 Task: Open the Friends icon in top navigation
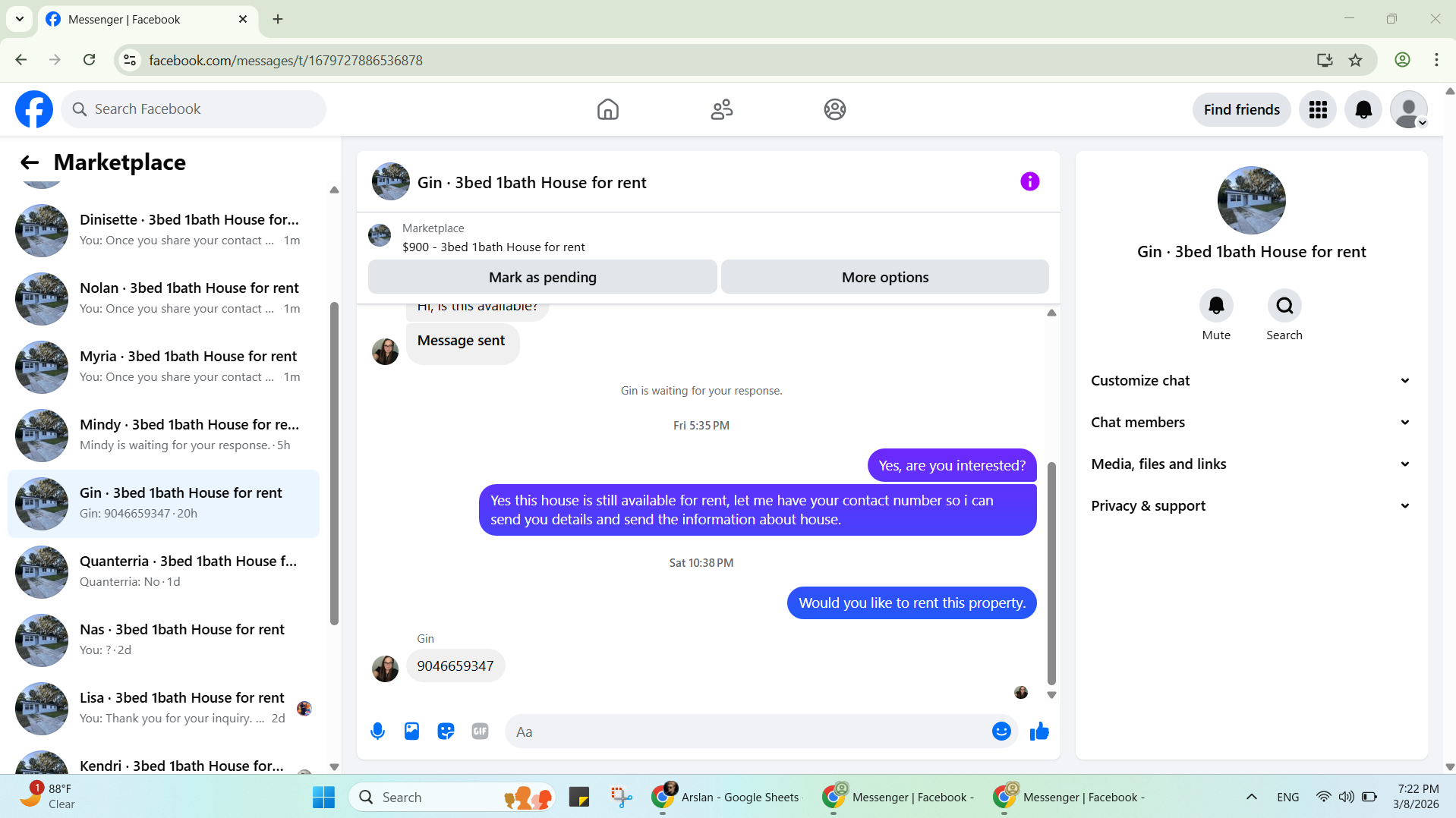721,109
